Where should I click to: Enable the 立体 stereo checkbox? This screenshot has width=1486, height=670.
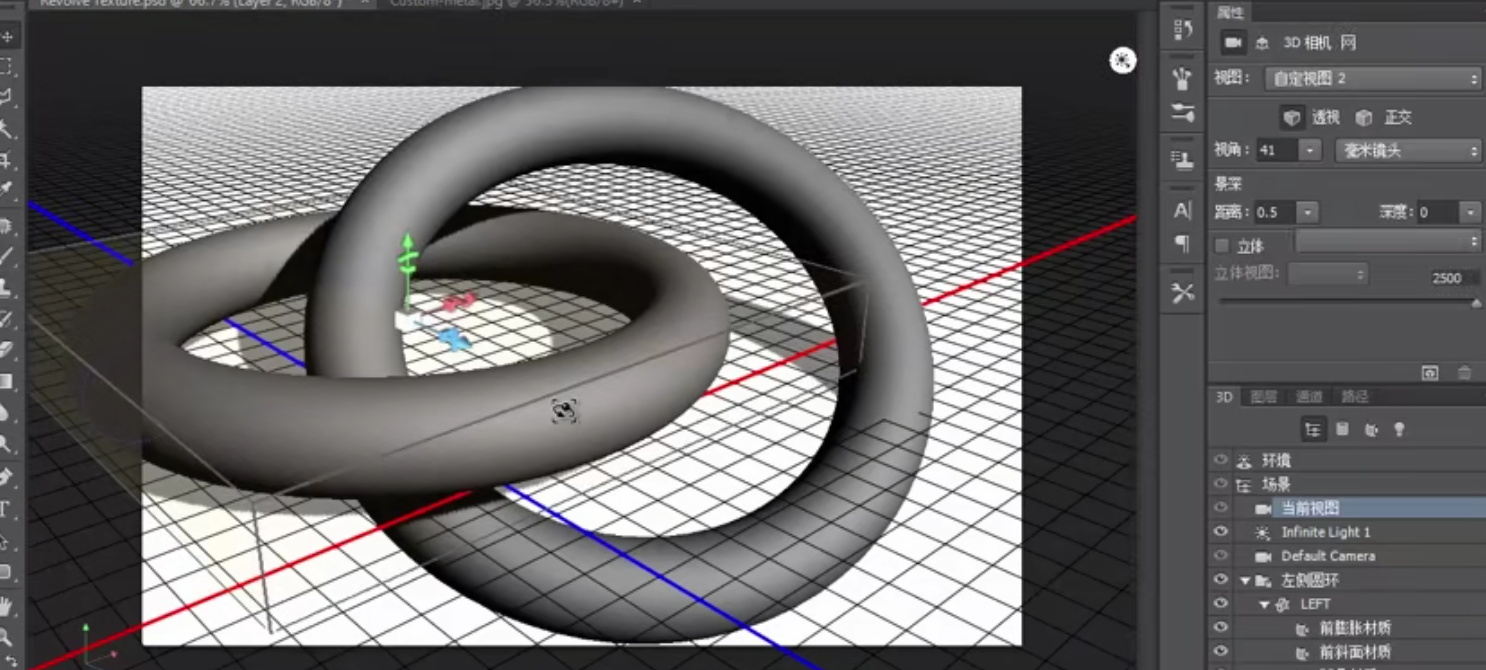click(x=1221, y=246)
